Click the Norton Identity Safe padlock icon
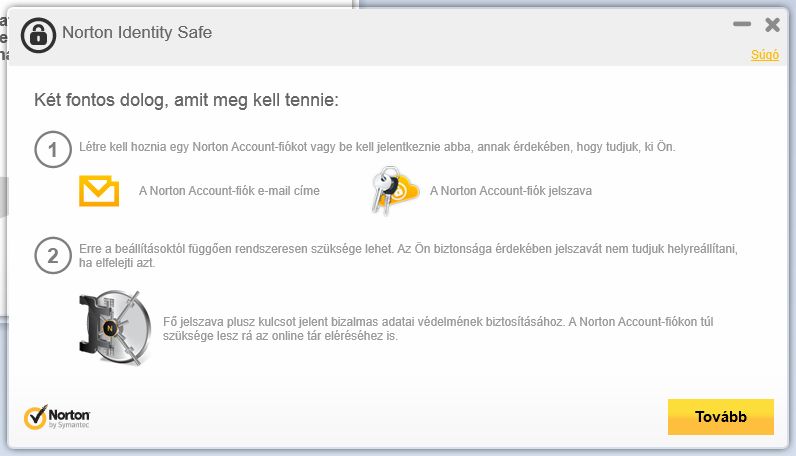Screen dimensions: 796x456 [38, 35]
